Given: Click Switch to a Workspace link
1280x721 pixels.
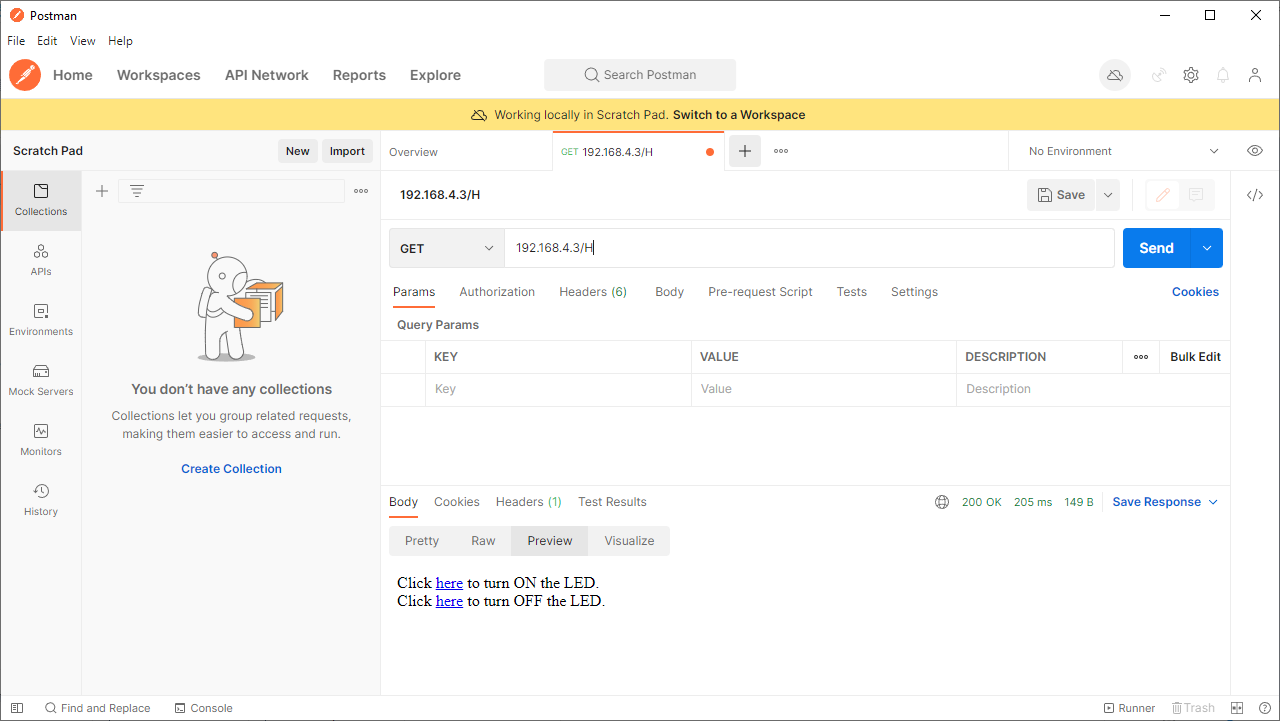Looking at the screenshot, I should [x=739, y=115].
